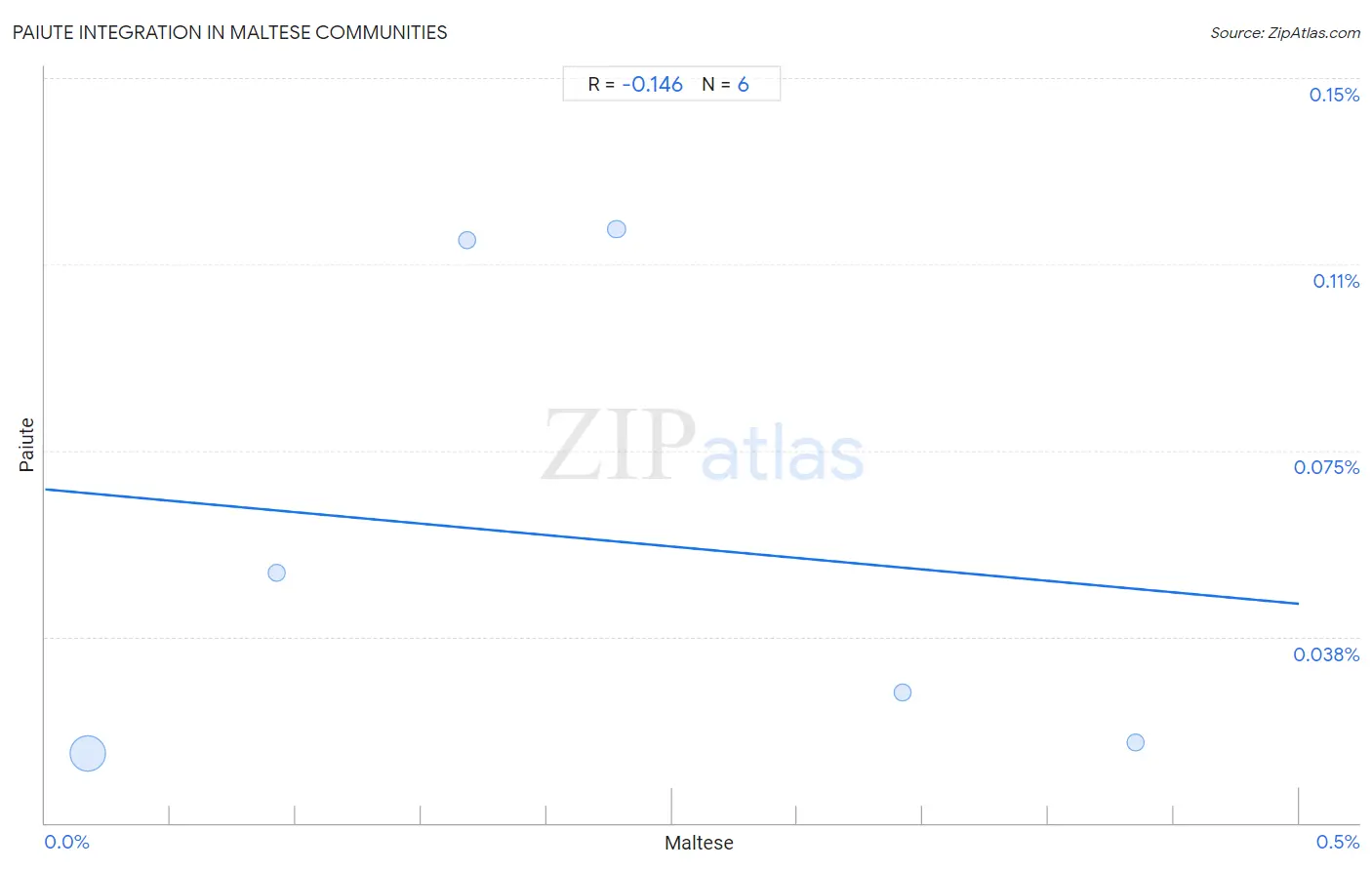Click the R = -0.146 statistic box
The image size is (1372, 870).
(671, 84)
